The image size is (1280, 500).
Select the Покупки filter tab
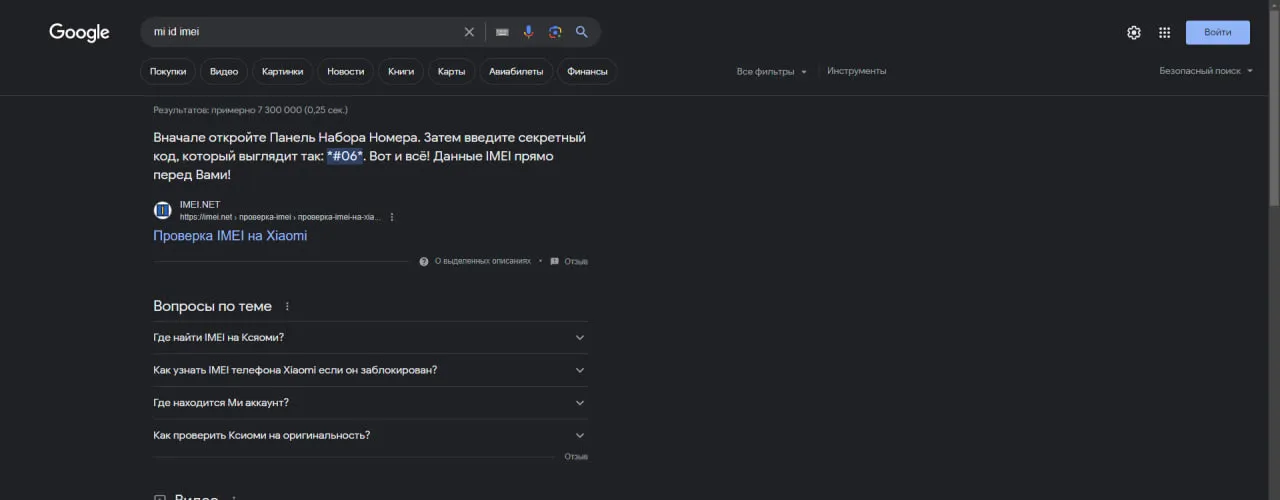click(x=168, y=71)
